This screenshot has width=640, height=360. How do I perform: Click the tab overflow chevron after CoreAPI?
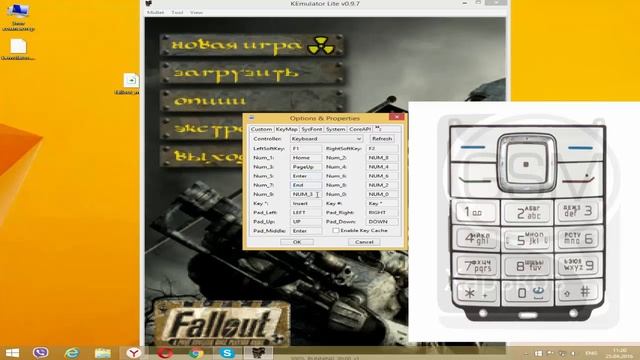pos(378,129)
